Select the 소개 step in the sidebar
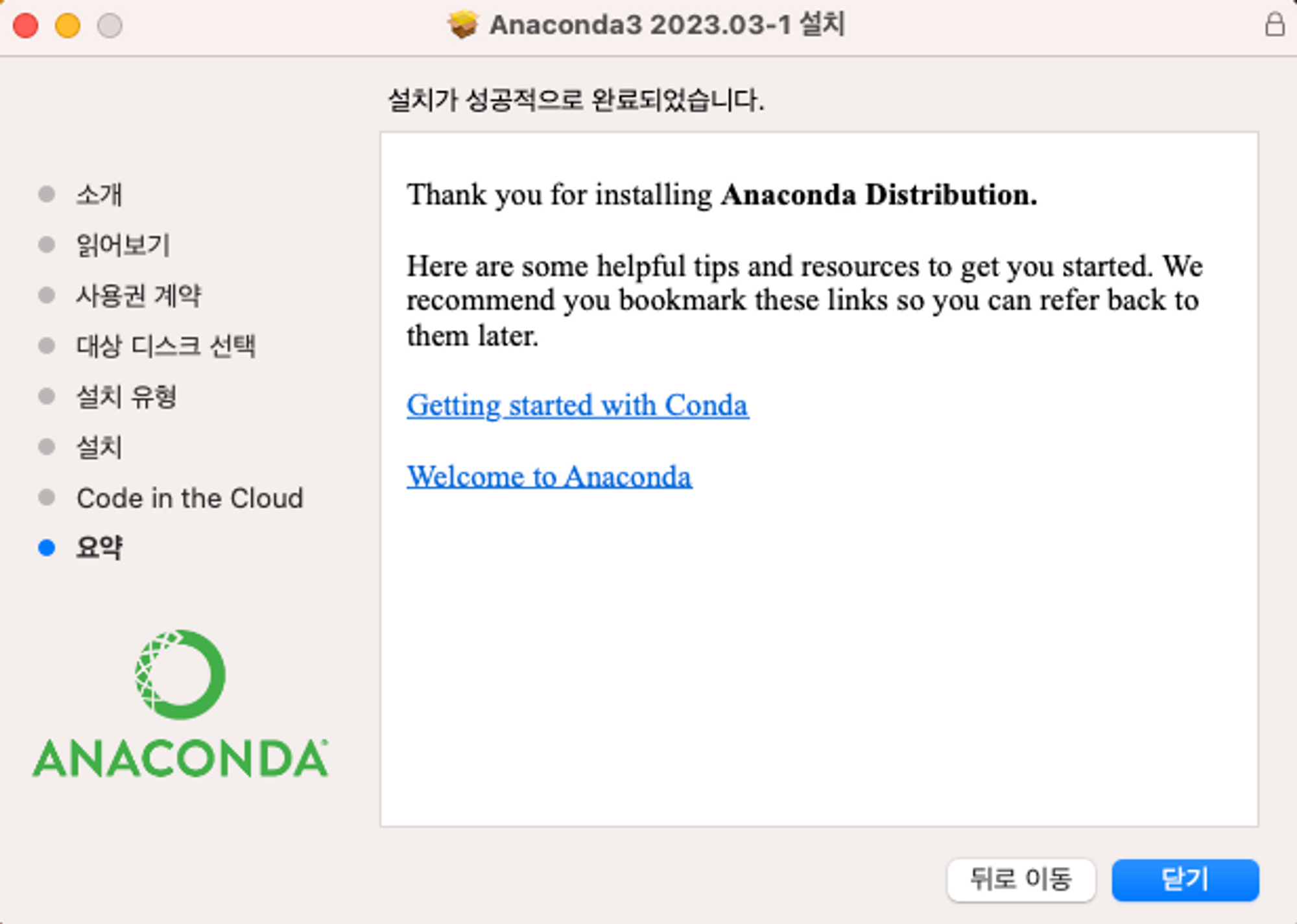Viewport: 1297px width, 924px height. coord(99,195)
